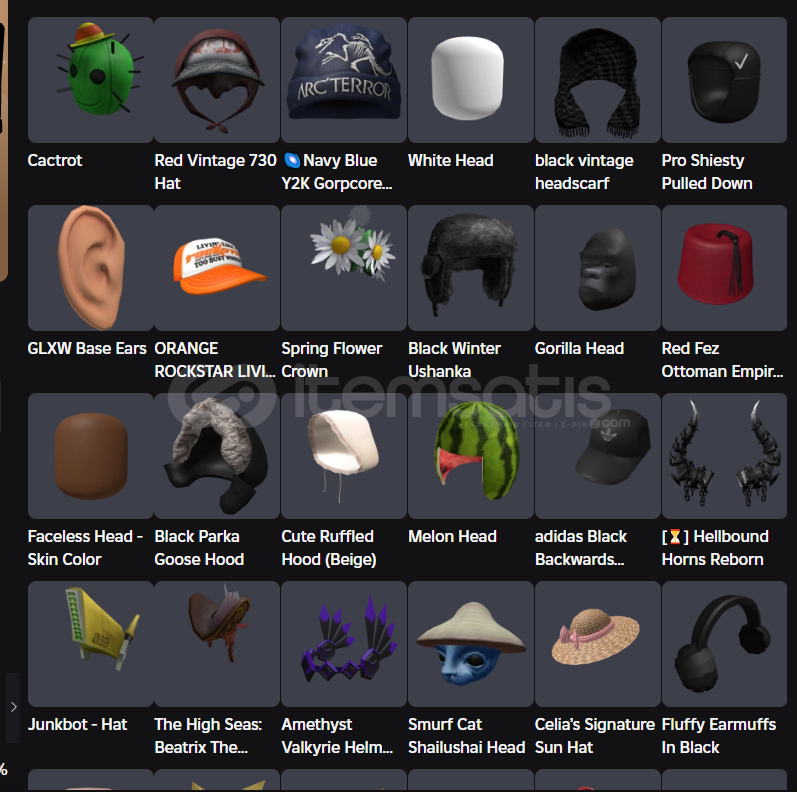
Task: Open the Red Vintage 730 Hat item
Action: 217,80
